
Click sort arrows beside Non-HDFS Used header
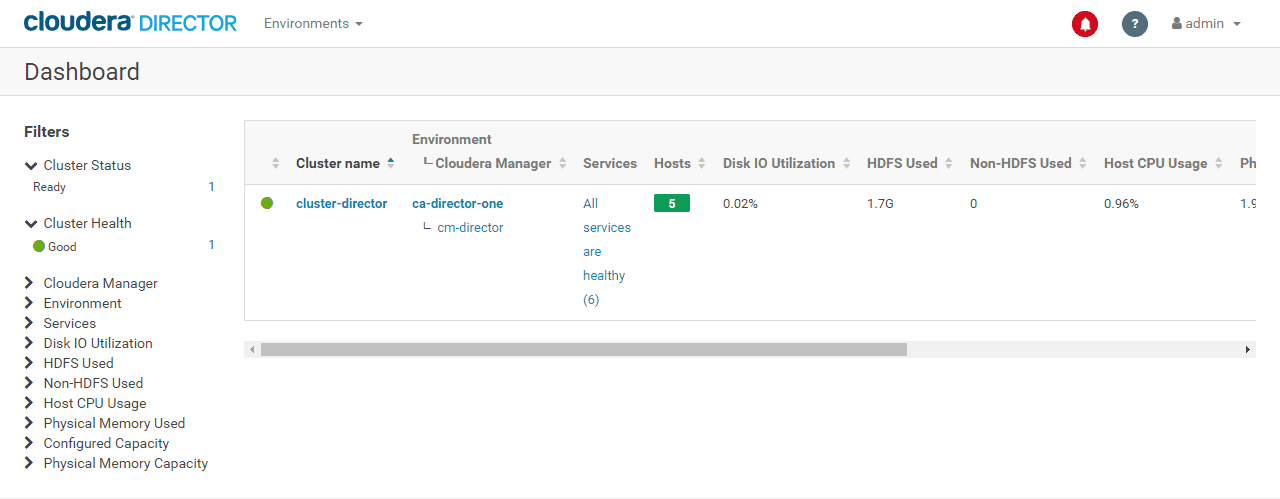[1084, 163]
